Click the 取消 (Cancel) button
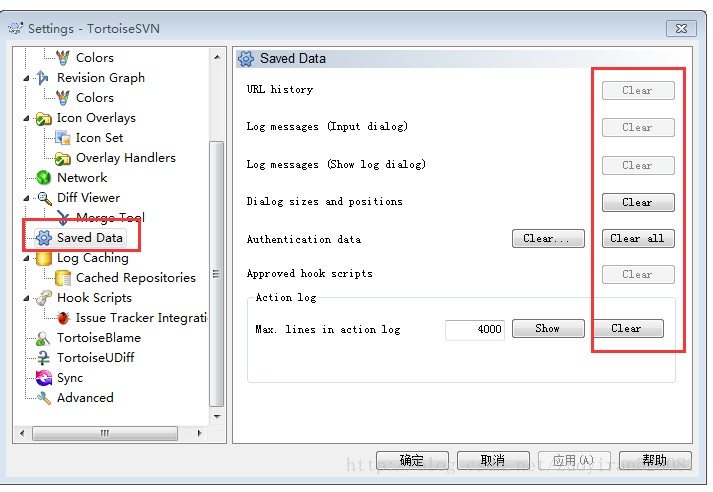Viewport: 713px width, 492px height. [x=493, y=461]
